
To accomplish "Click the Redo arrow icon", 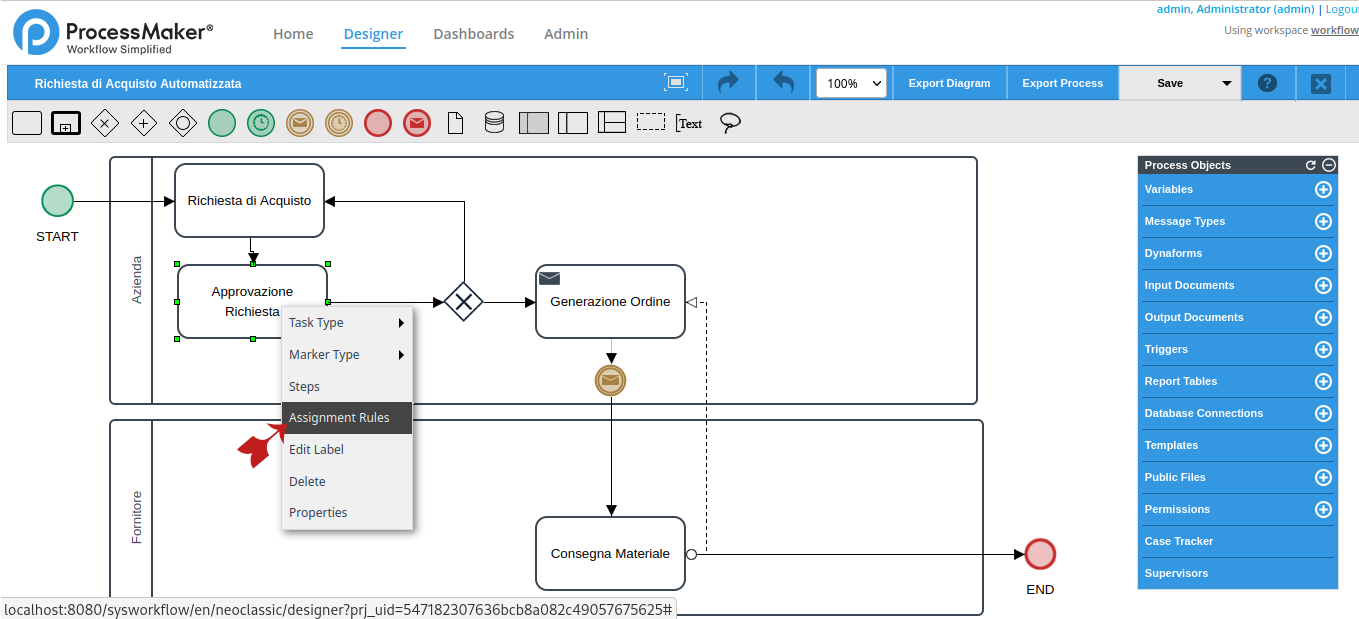I will point(729,82).
